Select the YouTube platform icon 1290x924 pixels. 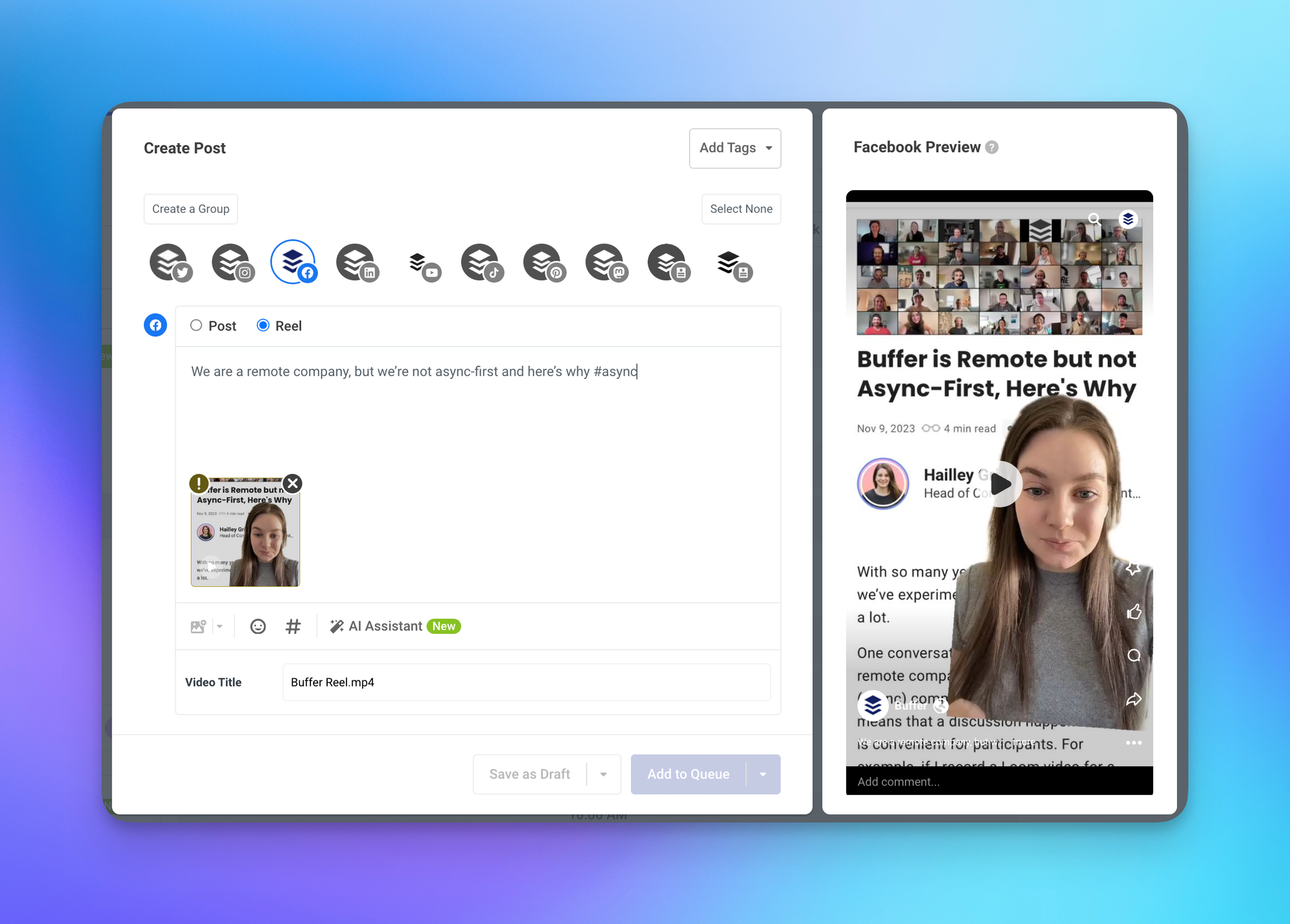pyautogui.click(x=420, y=262)
